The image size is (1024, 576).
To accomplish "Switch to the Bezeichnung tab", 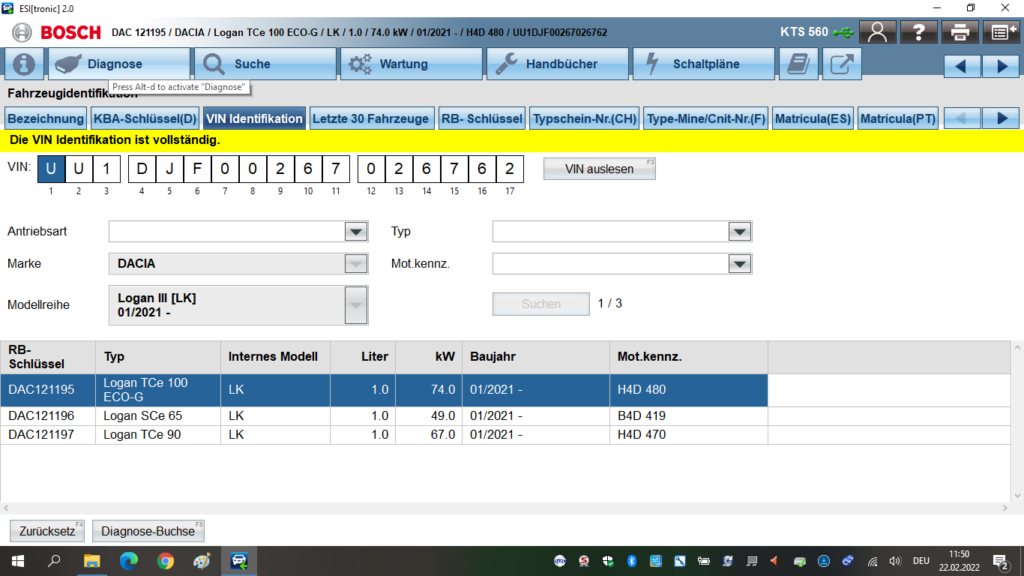I will click(46, 119).
